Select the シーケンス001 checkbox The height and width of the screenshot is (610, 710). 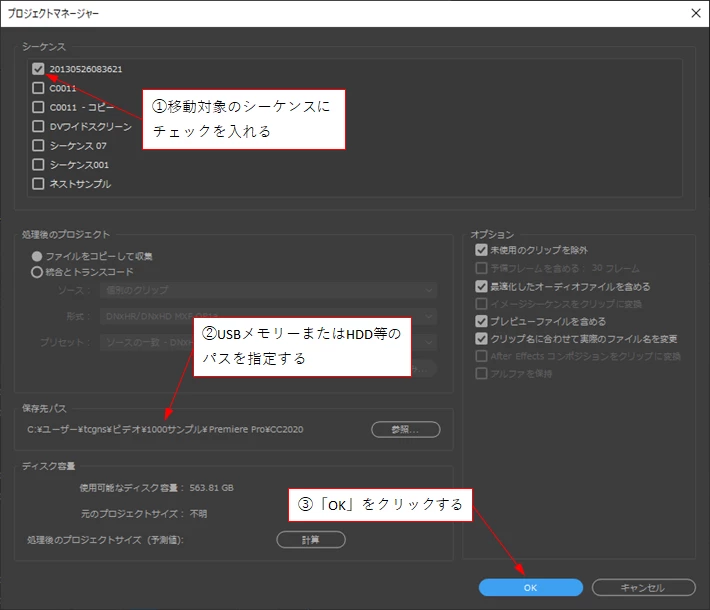coord(38,164)
